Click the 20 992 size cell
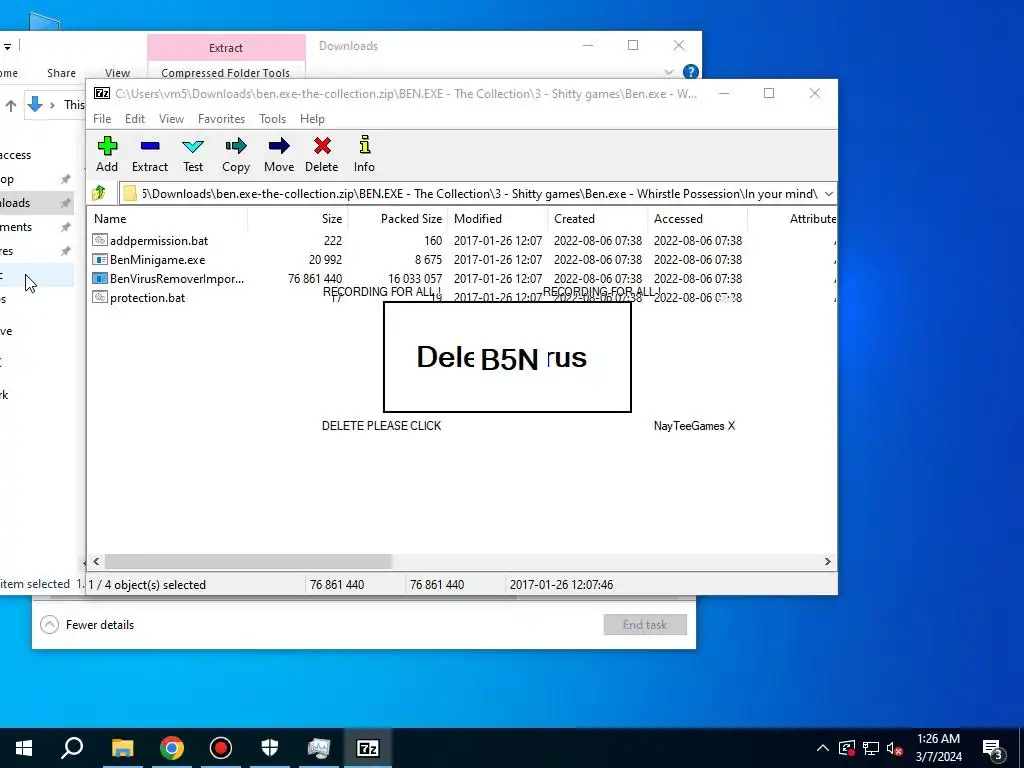 click(325, 259)
